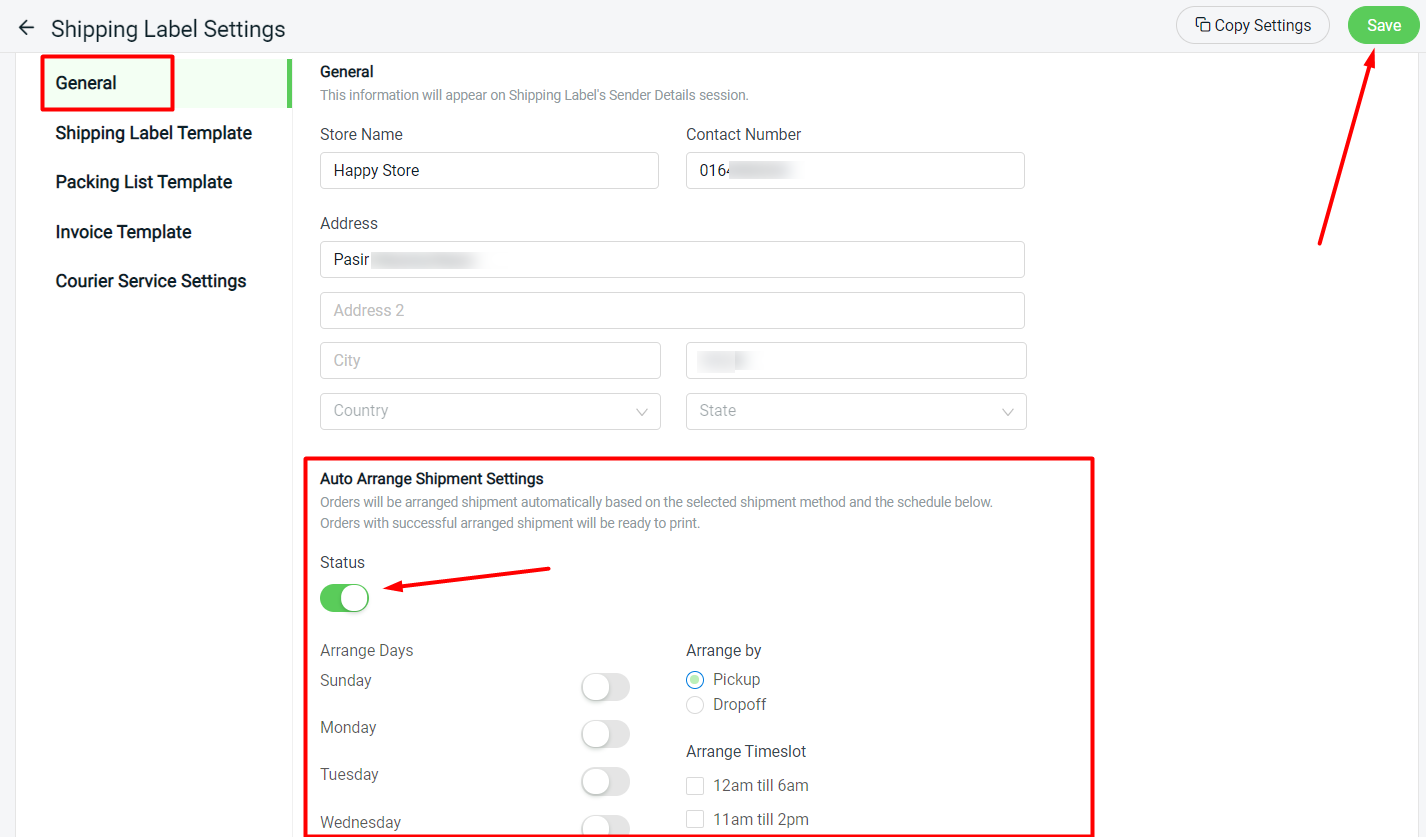Save the shipping label settings
This screenshot has height=837, width=1426.
tap(1383, 26)
